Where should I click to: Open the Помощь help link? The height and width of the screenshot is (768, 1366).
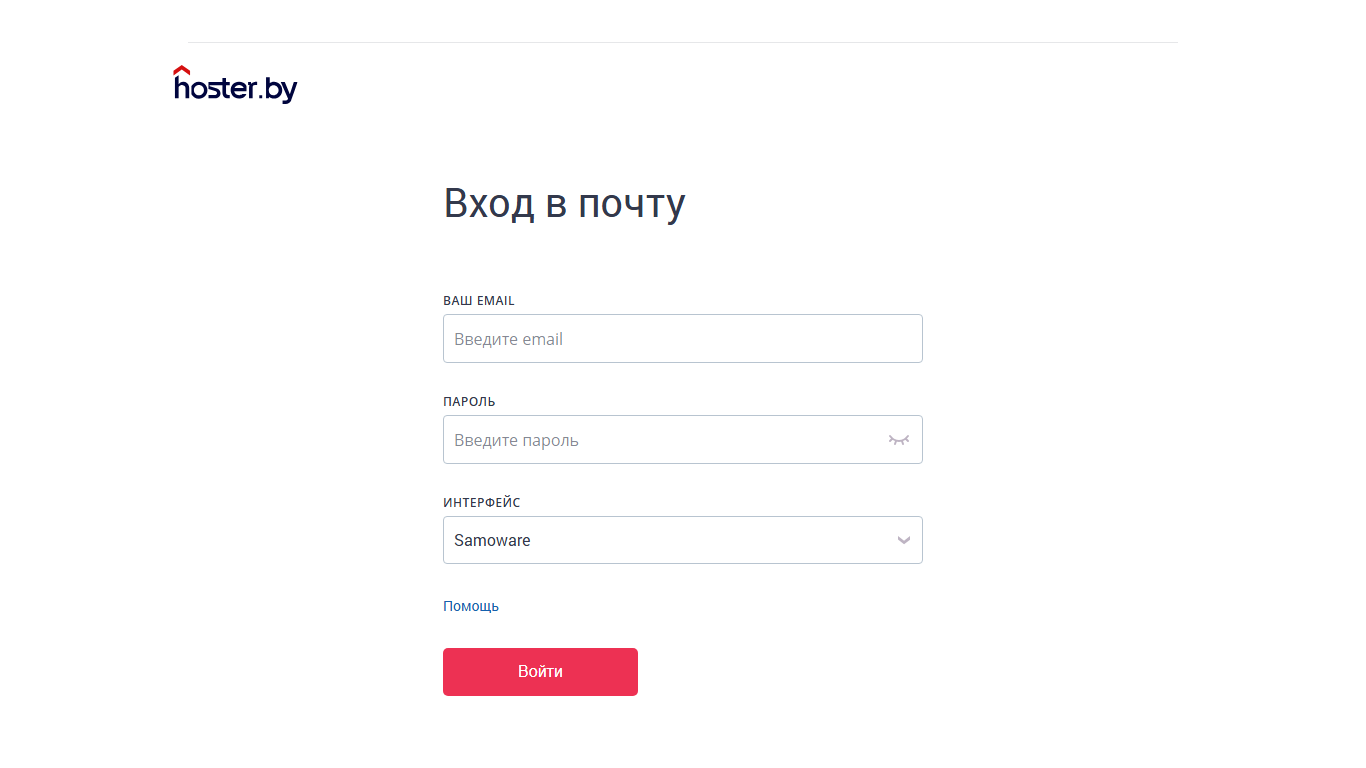coord(471,606)
